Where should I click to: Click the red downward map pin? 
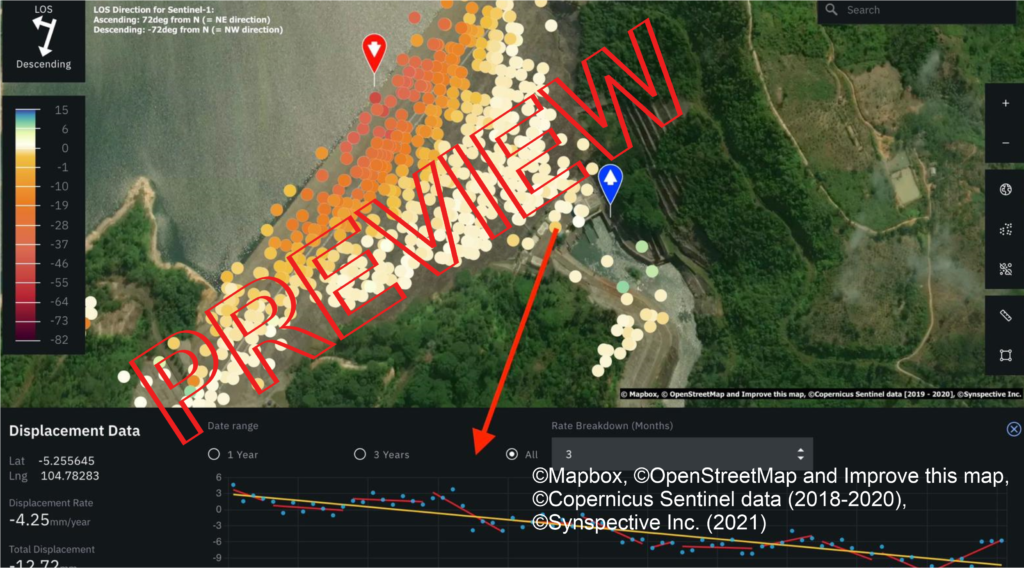[x=374, y=54]
